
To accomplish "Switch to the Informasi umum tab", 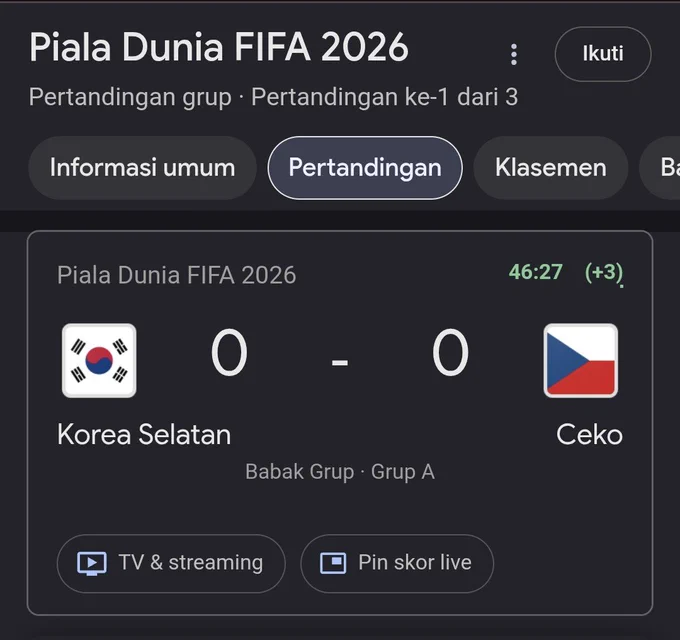I will tap(143, 168).
